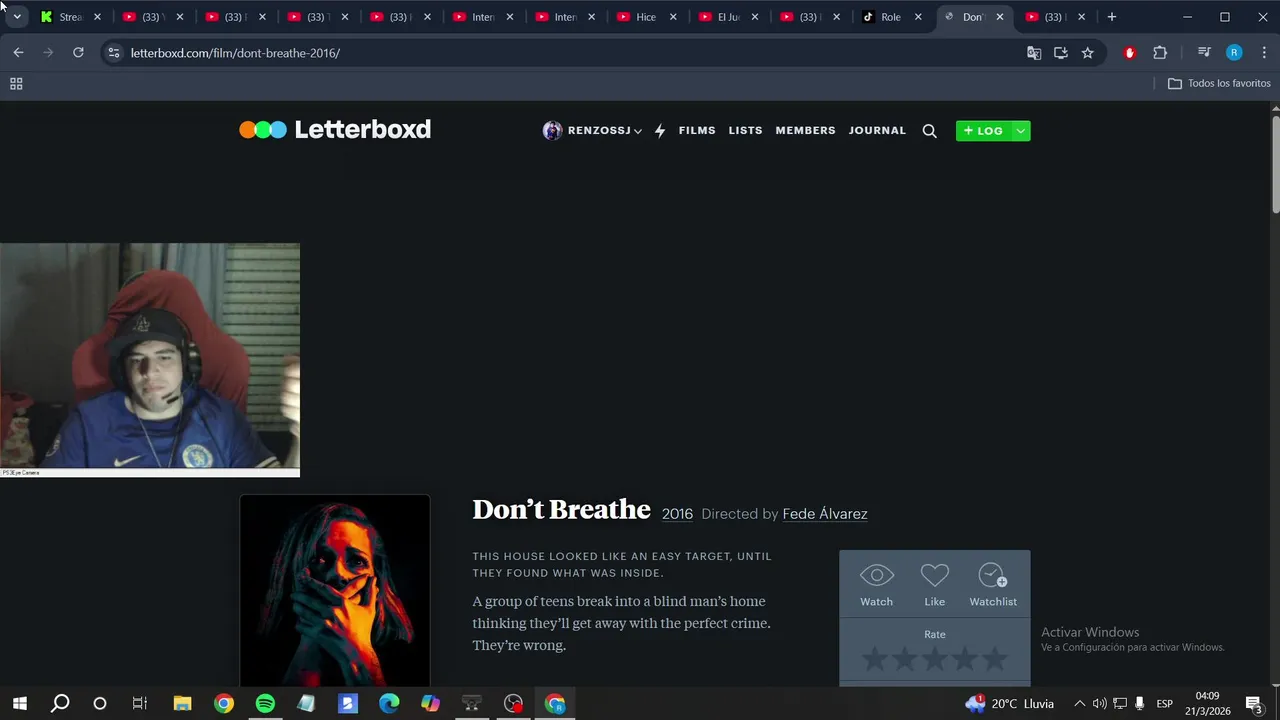This screenshot has height=720, width=1280.
Task: Open the 2016 year link
Action: point(677,514)
